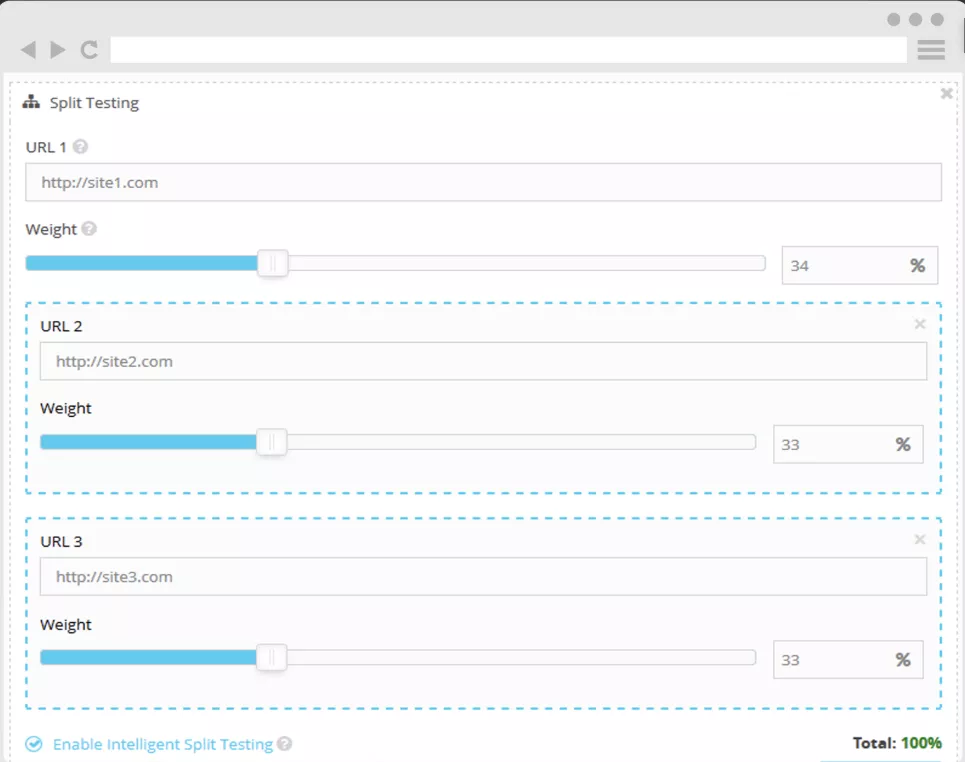Viewport: 965px width, 762px height.
Task: Open the browser hamburger menu
Action: coord(931,50)
